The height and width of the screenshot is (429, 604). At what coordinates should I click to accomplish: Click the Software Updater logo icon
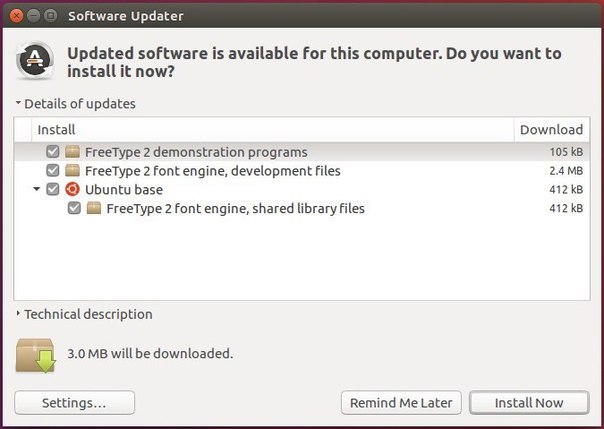35,60
